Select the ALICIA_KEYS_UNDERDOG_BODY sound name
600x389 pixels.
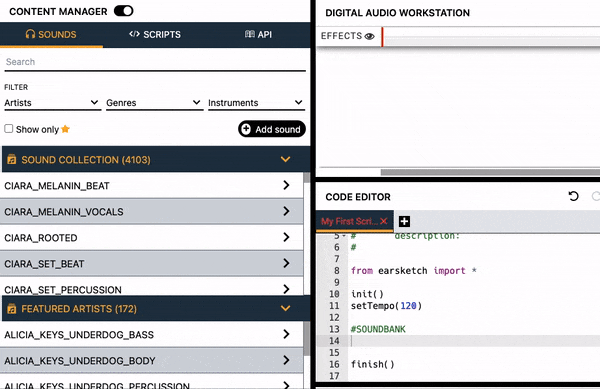(80, 361)
